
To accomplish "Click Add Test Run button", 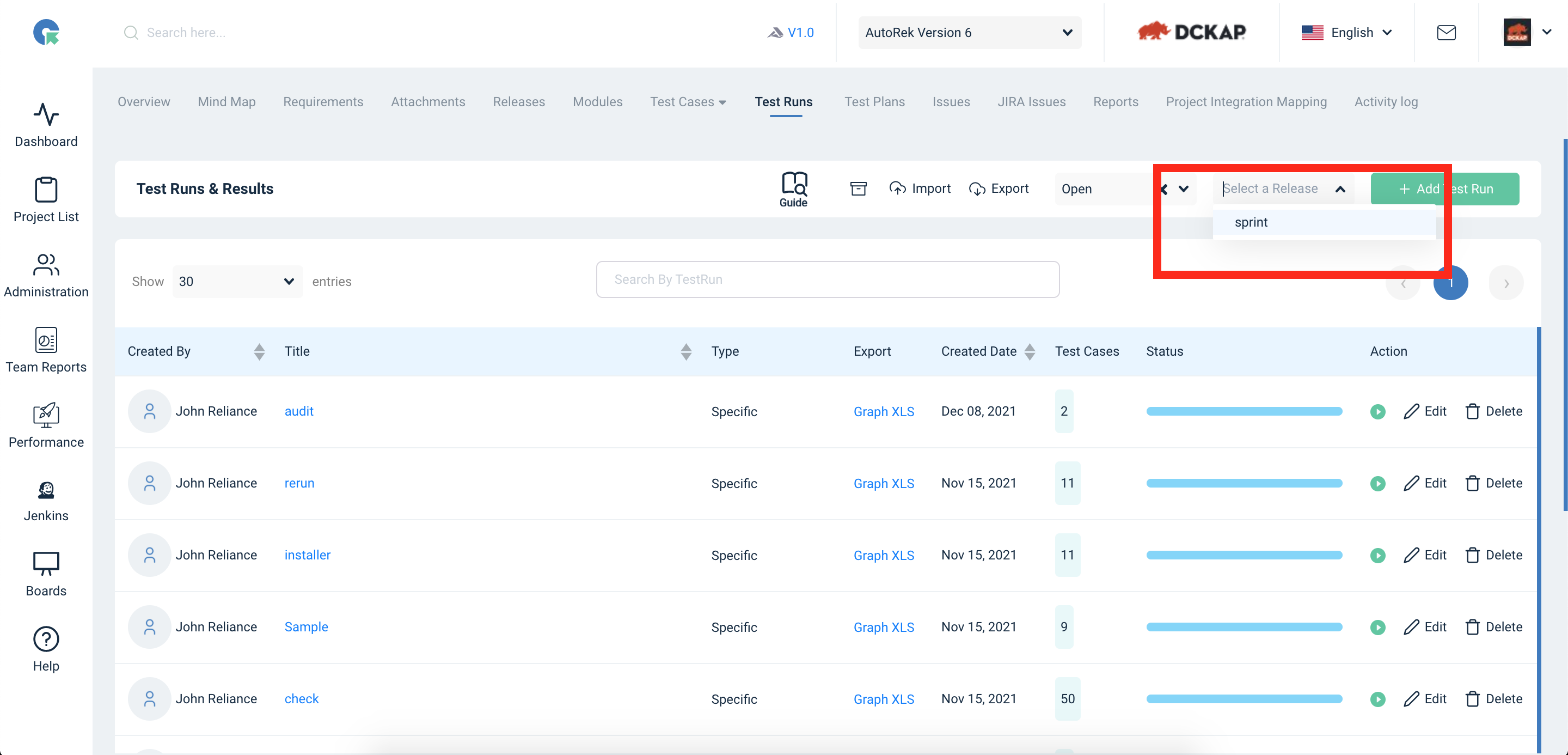I will (1445, 188).
